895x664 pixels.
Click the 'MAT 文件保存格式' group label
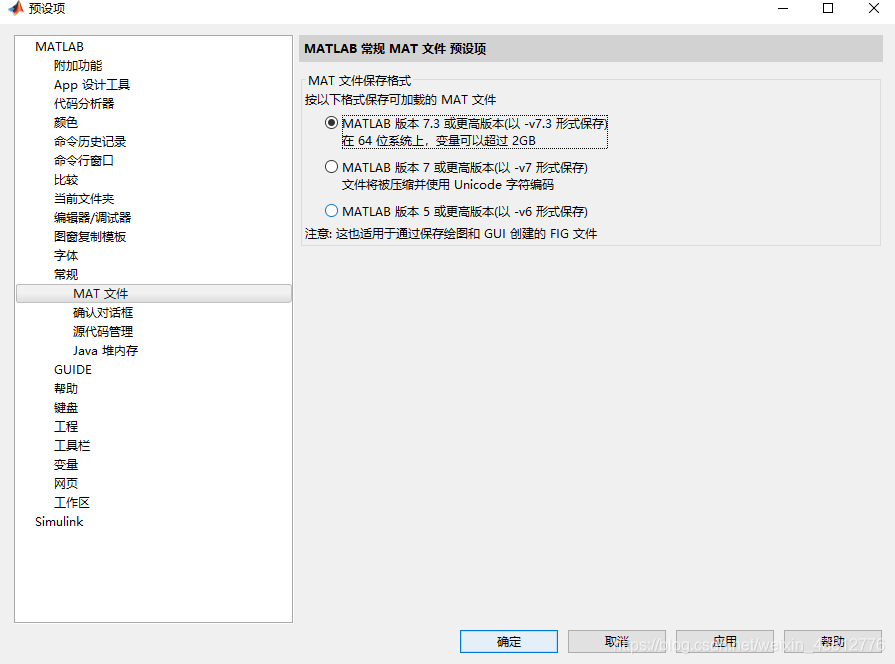tap(360, 81)
